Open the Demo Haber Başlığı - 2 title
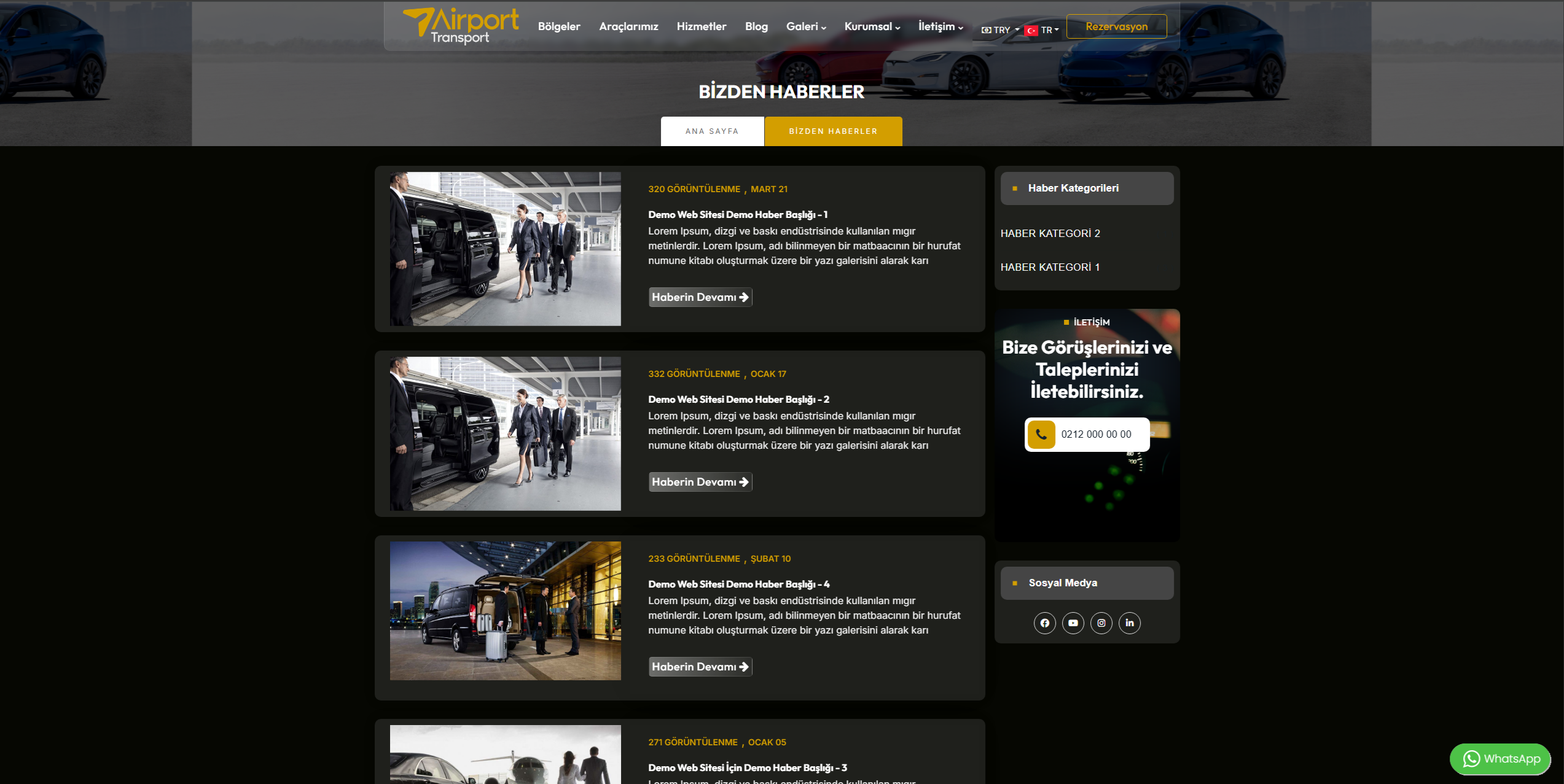The height and width of the screenshot is (784, 1564). point(738,399)
